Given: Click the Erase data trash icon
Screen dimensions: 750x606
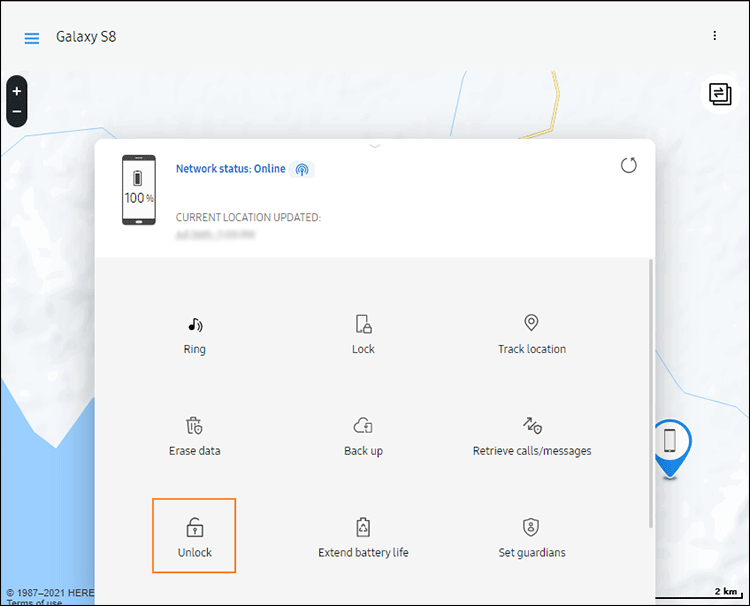Looking at the screenshot, I should [194, 425].
